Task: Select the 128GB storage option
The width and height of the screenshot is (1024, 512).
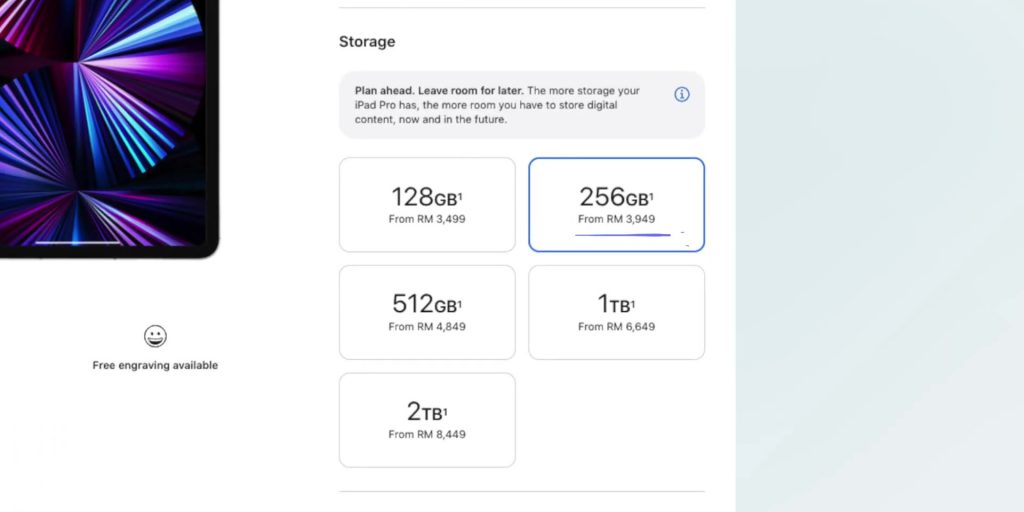Action: point(427,204)
